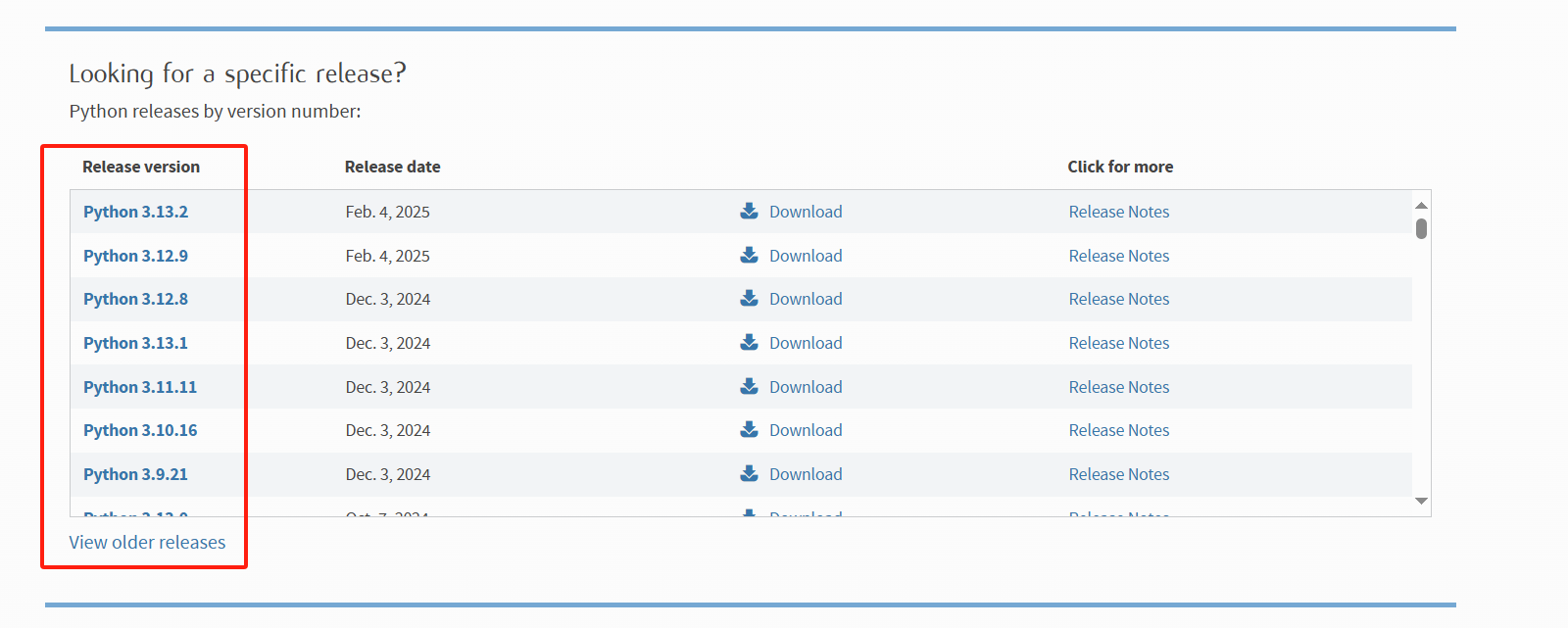Click Download text link for Python 3.13.2

coord(806,212)
